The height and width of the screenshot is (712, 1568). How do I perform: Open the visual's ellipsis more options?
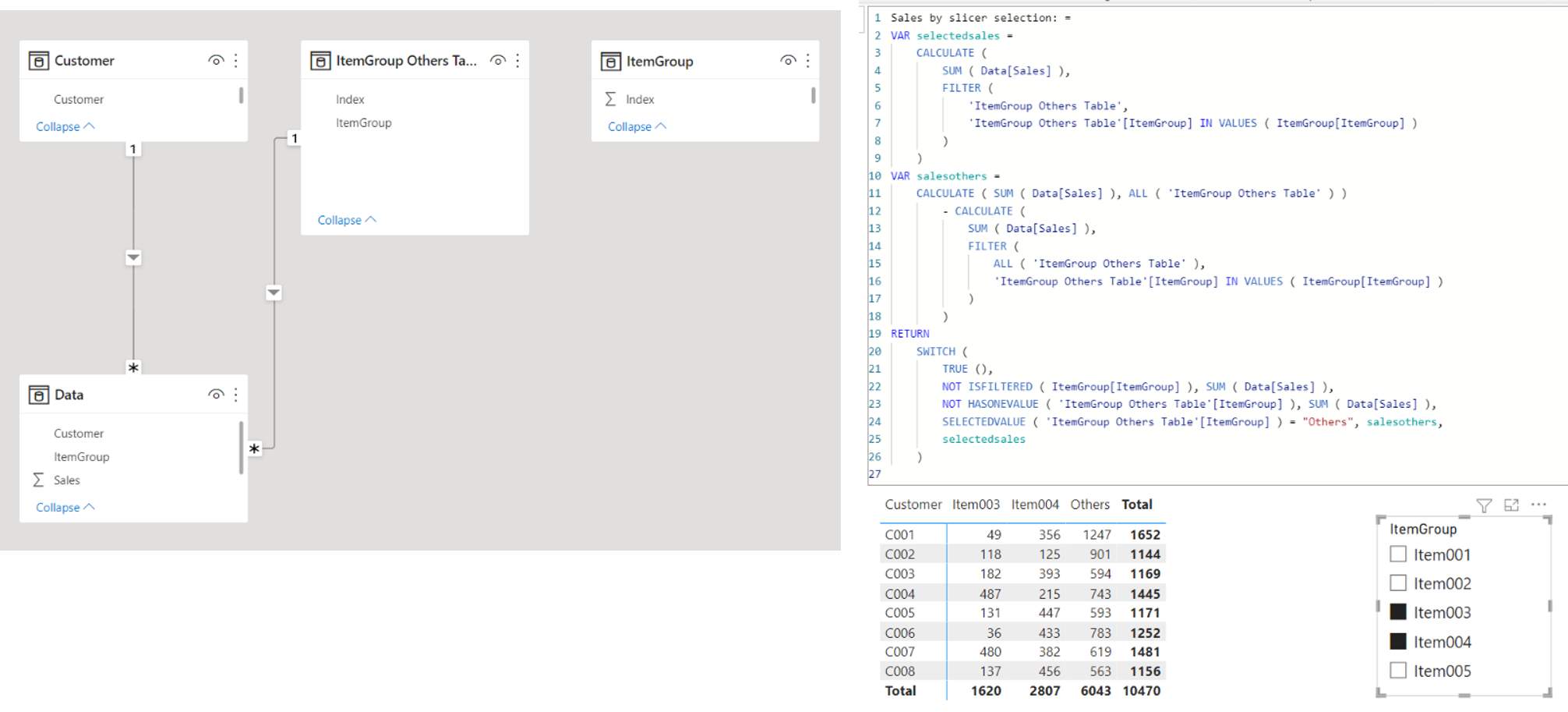(x=1538, y=505)
